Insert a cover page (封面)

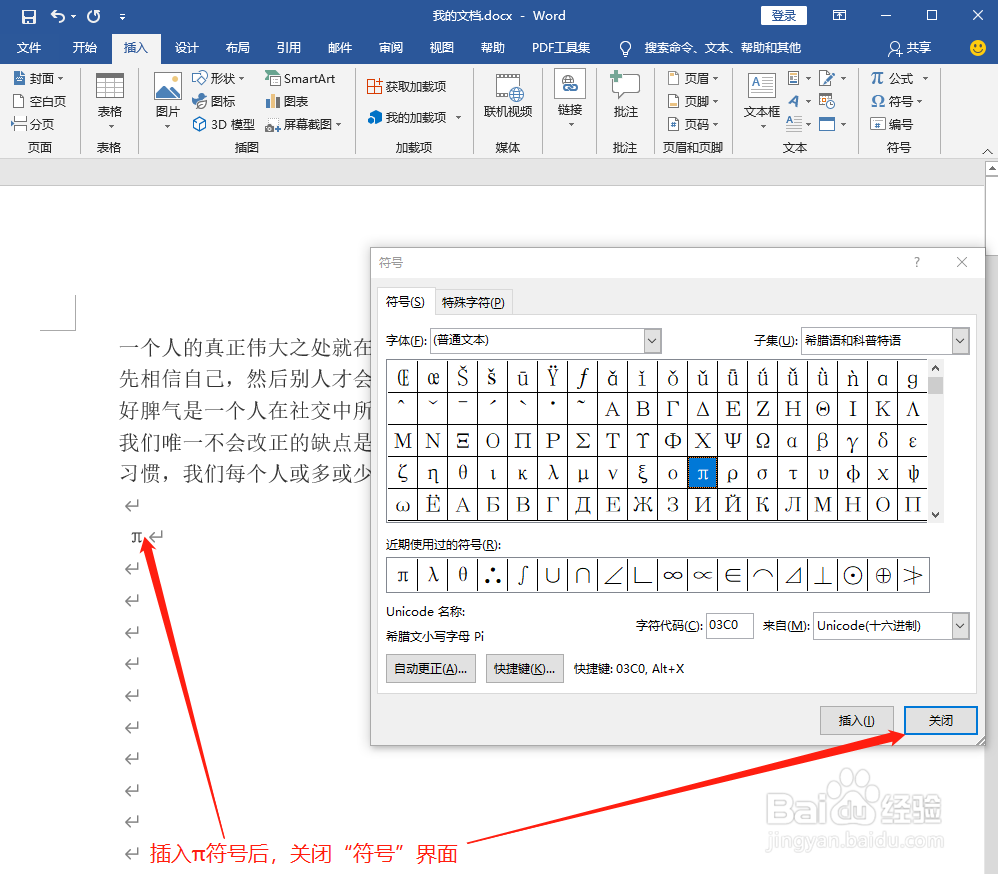(x=39, y=78)
